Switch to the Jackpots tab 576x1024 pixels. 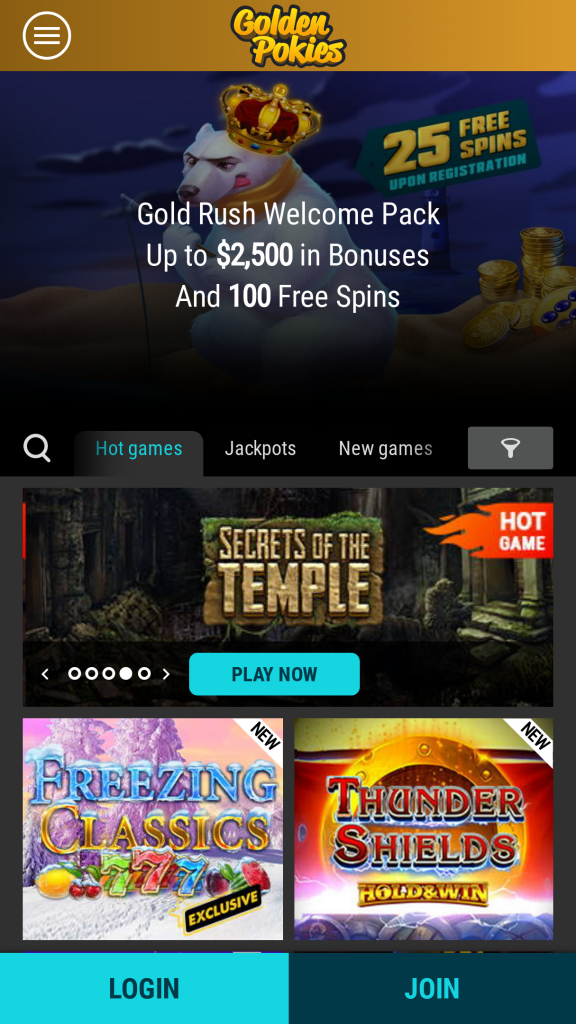pyautogui.click(x=260, y=449)
